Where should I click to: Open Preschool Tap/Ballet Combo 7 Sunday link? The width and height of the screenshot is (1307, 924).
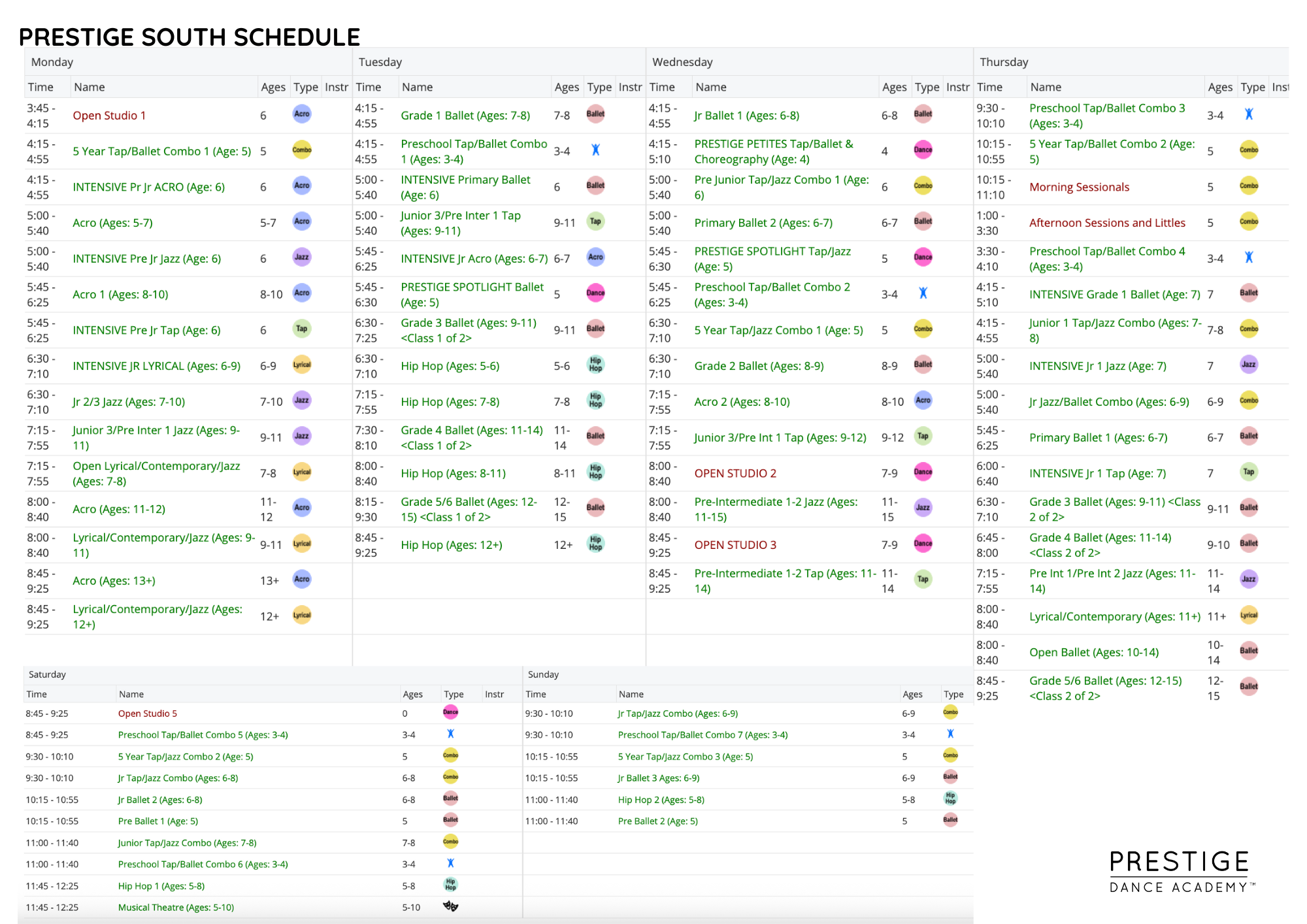point(703,735)
